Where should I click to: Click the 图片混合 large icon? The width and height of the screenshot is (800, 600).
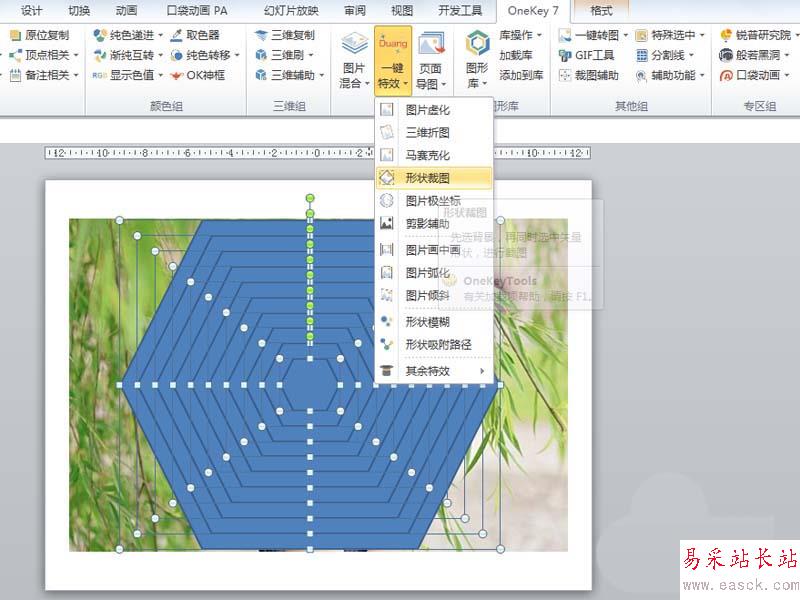pos(355,43)
